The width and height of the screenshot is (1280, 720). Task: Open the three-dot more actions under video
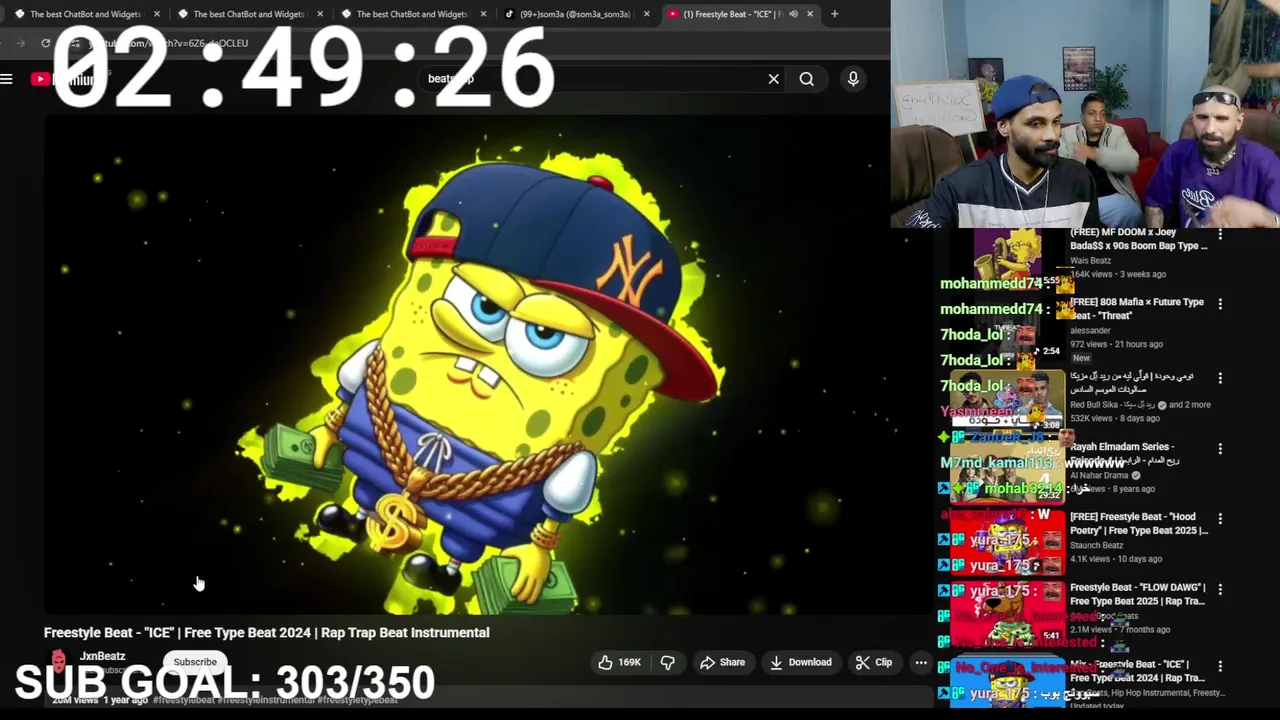click(921, 662)
